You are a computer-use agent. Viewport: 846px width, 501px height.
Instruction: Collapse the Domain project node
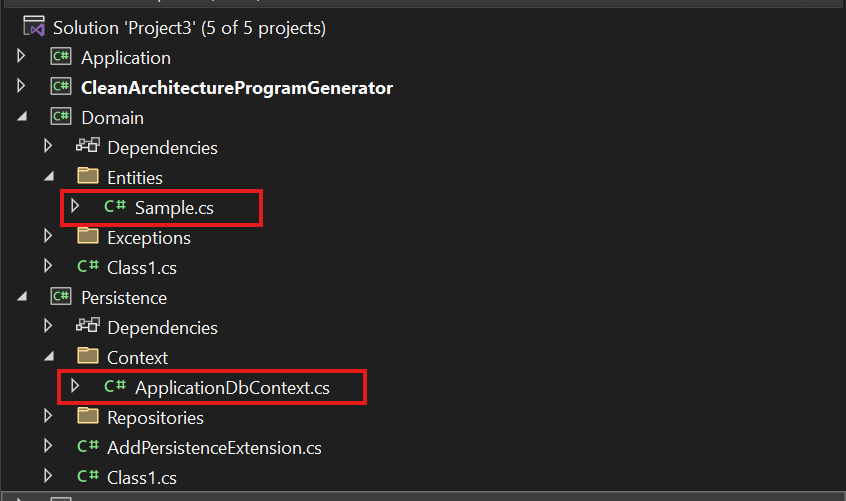[22, 116]
